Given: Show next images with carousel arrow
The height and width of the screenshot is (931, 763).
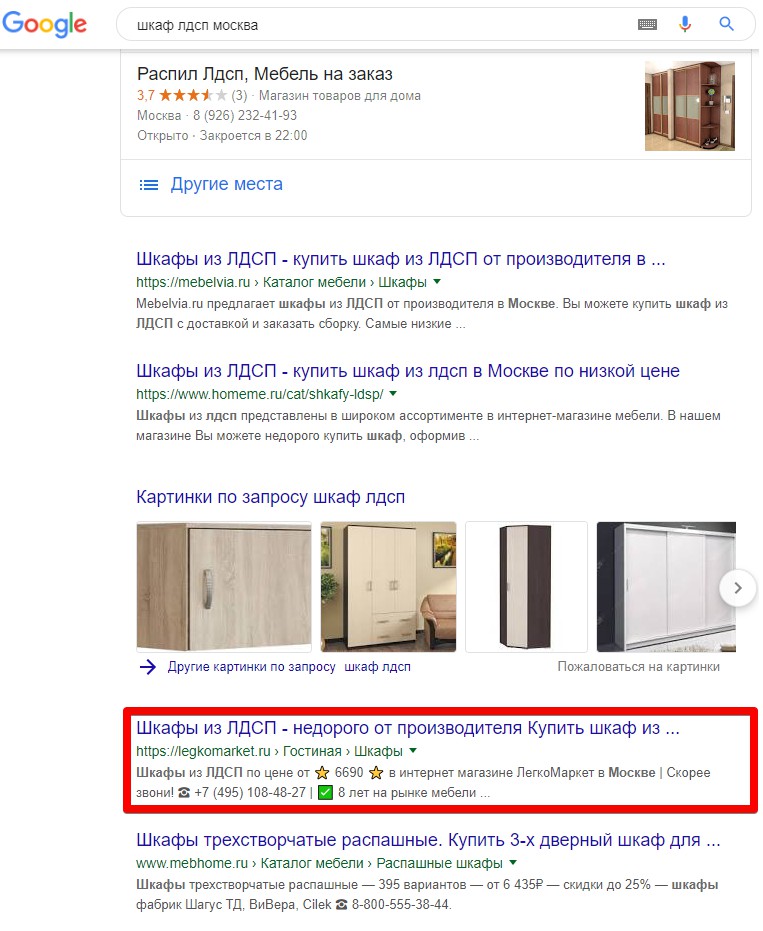Looking at the screenshot, I should [x=737, y=588].
